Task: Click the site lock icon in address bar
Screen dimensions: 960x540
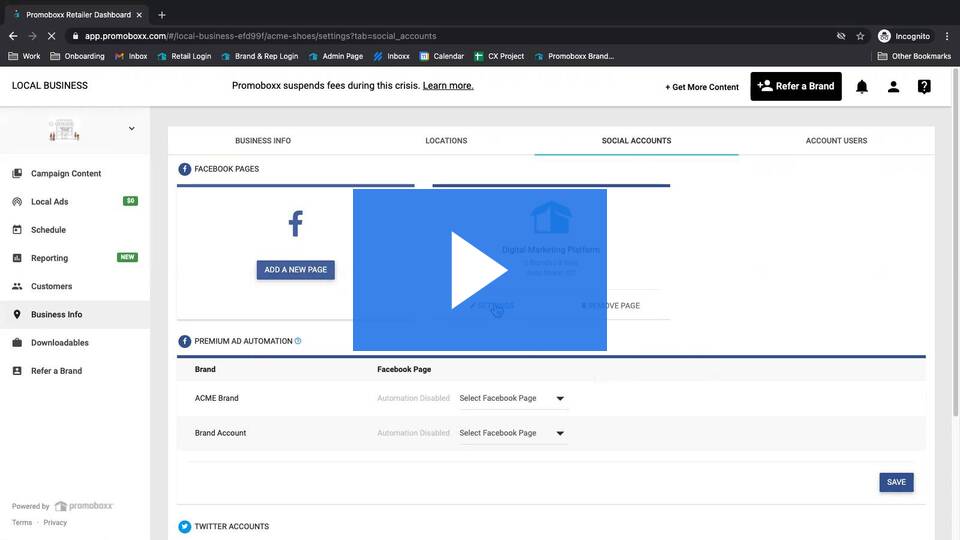Action: [75, 36]
